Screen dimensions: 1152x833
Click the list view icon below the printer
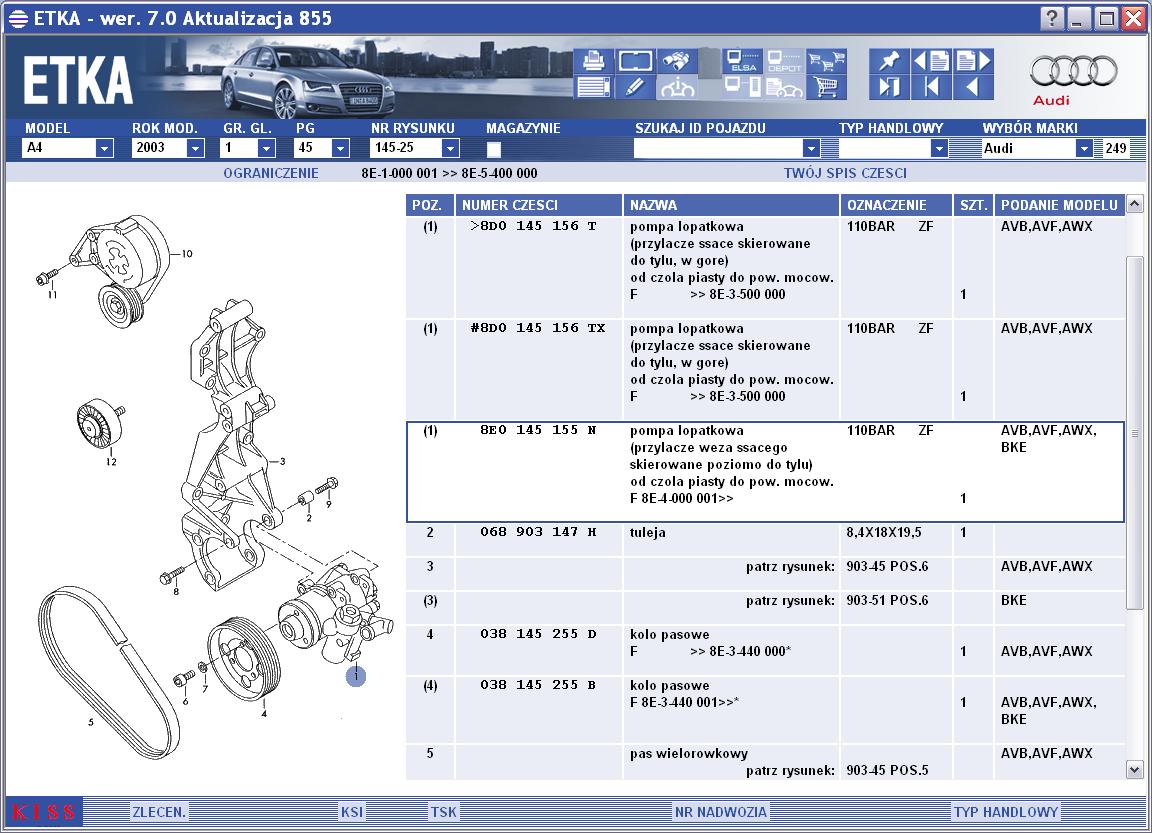pos(593,87)
